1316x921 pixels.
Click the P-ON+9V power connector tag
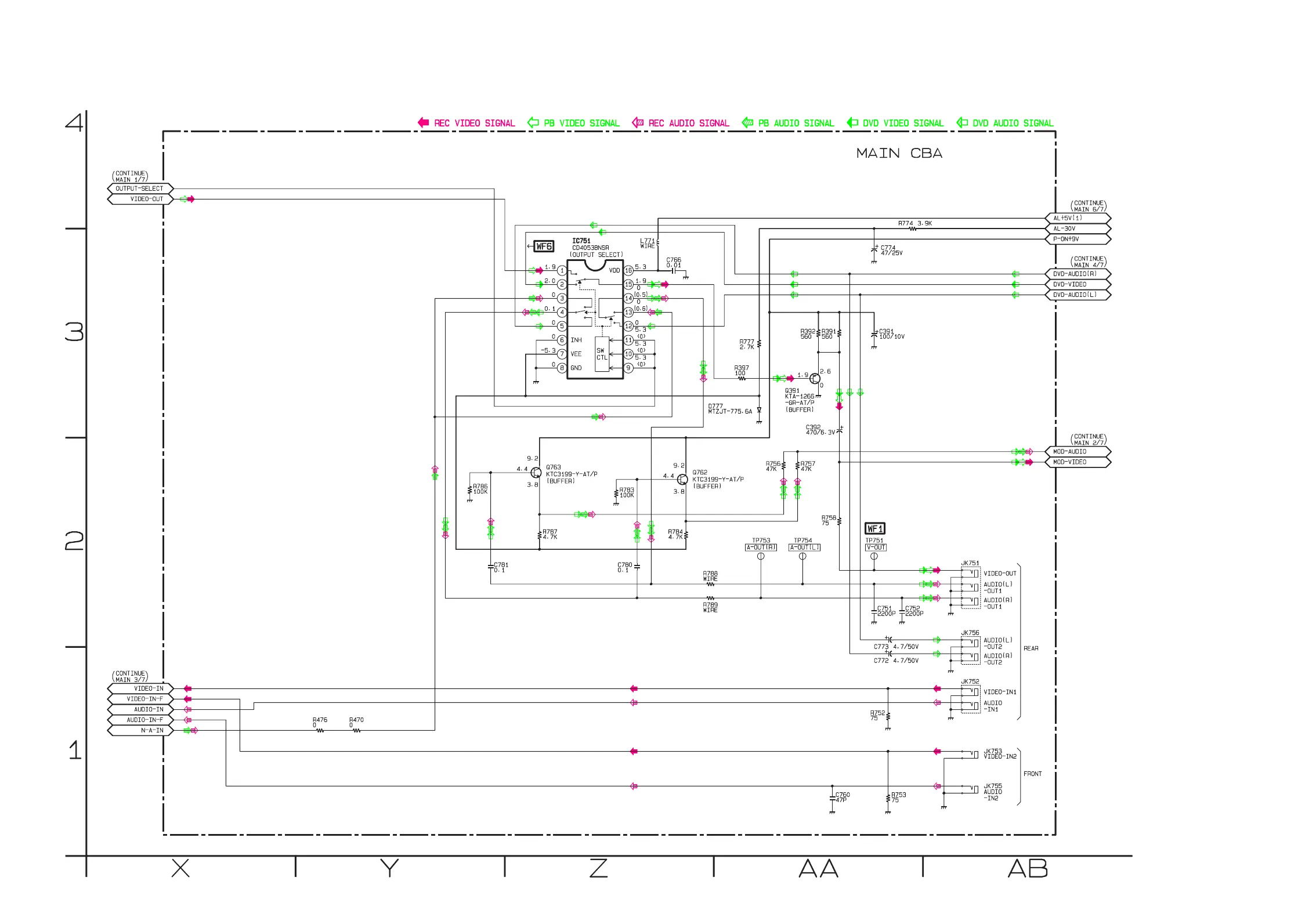click(x=1078, y=239)
